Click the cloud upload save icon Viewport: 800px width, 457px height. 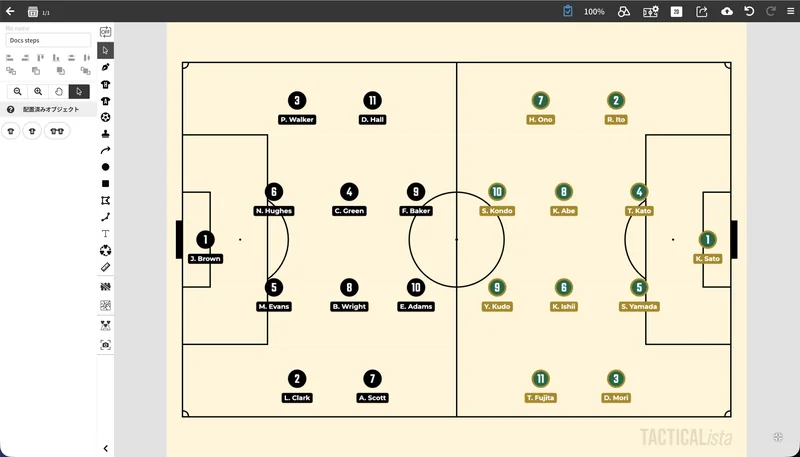727,11
